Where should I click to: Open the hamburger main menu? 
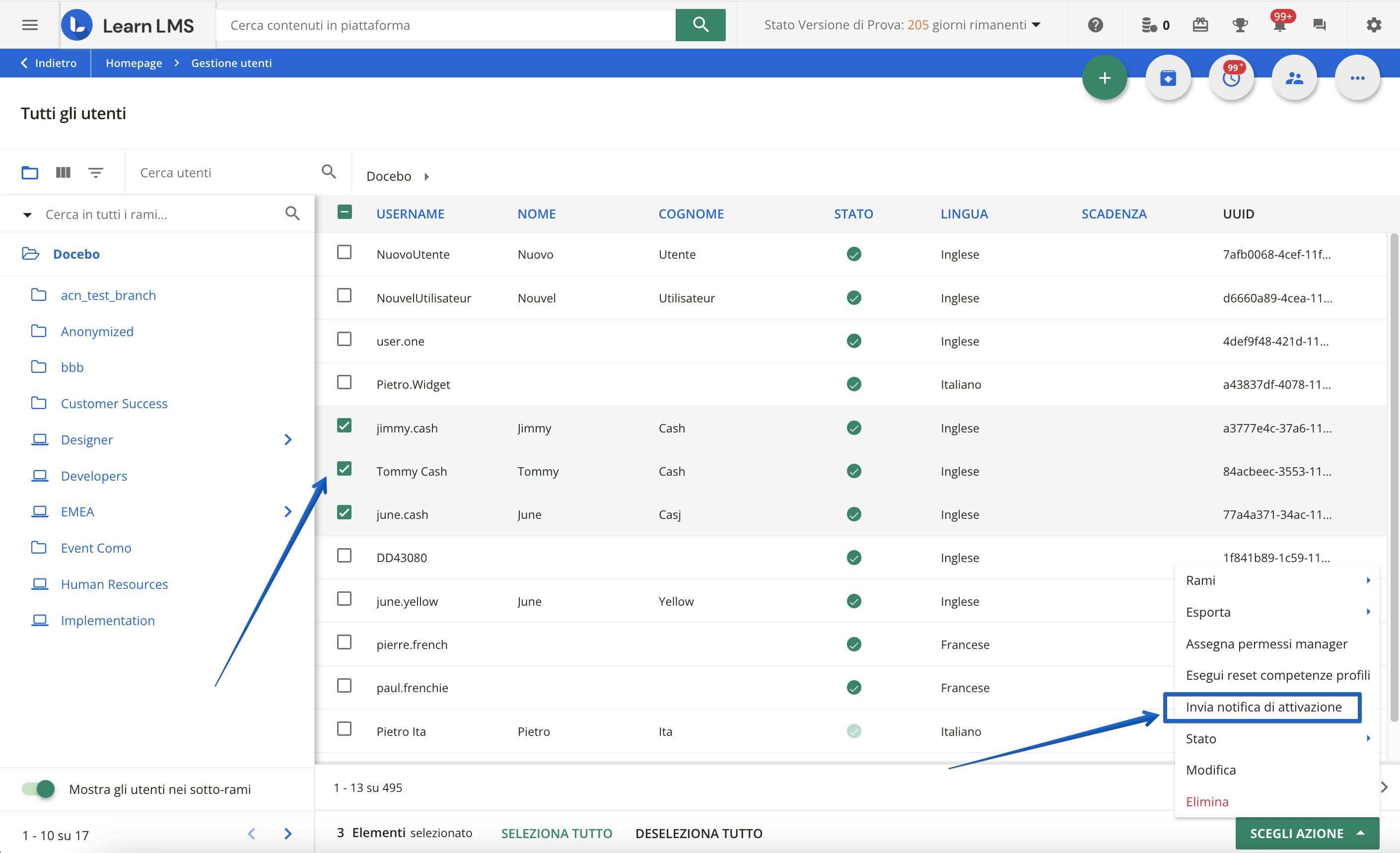pos(30,25)
